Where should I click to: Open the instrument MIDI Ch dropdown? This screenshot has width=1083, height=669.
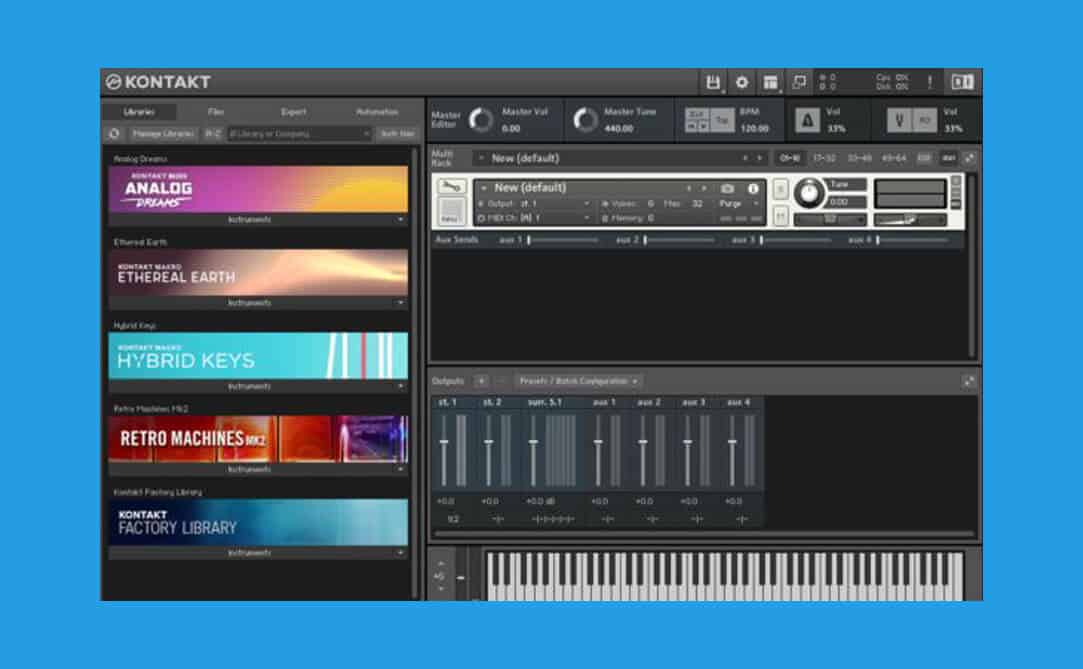click(x=534, y=218)
